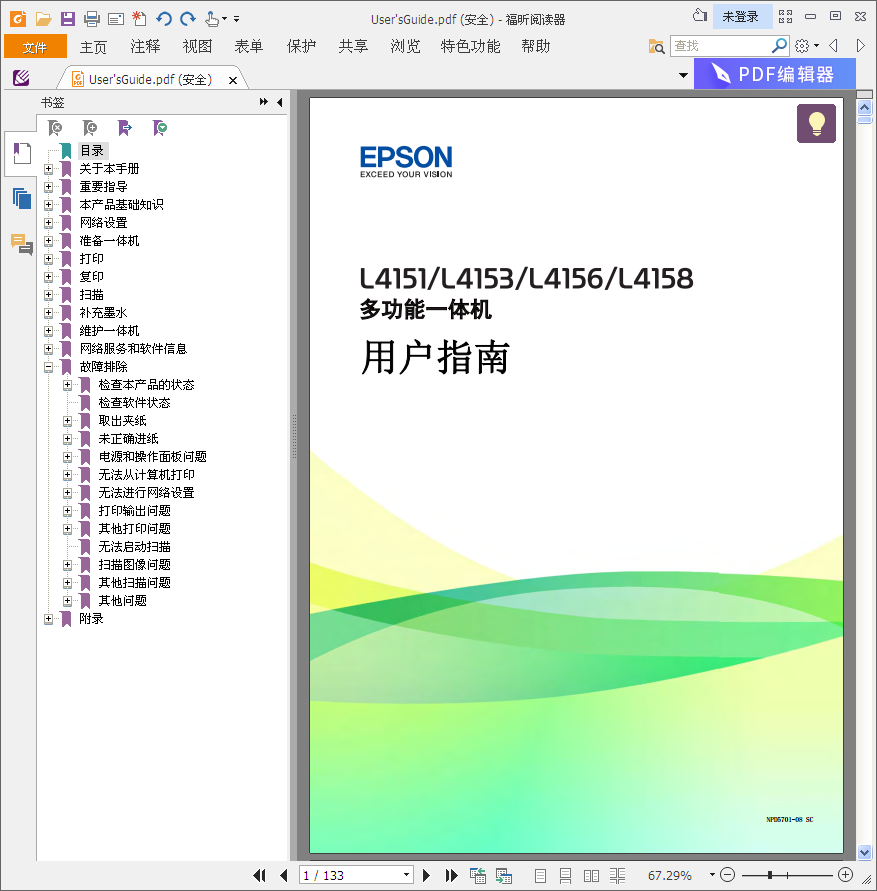Open the tab list dropdown arrow
The height and width of the screenshot is (891, 877).
683,75
